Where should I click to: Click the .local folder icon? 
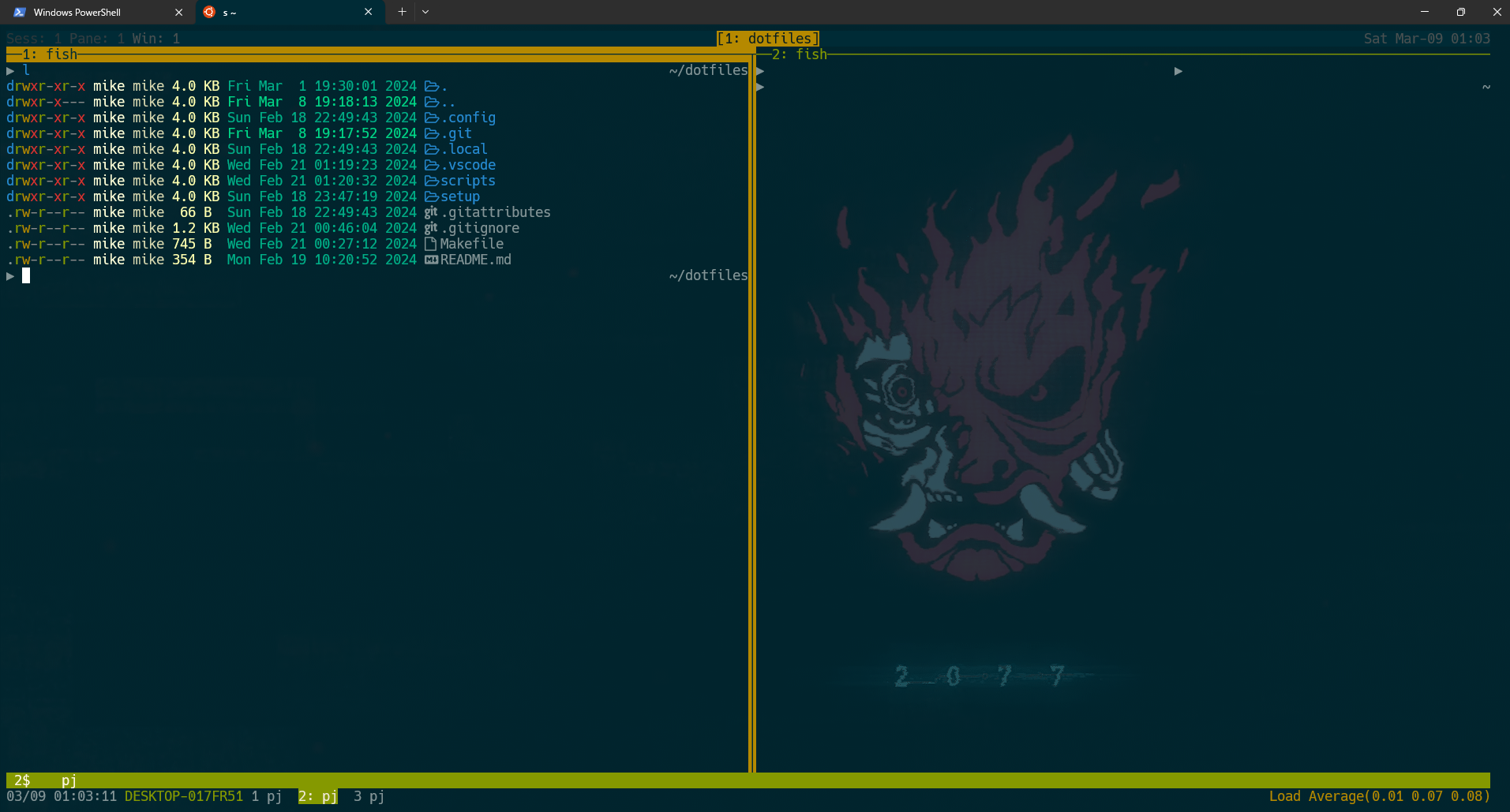click(x=432, y=149)
